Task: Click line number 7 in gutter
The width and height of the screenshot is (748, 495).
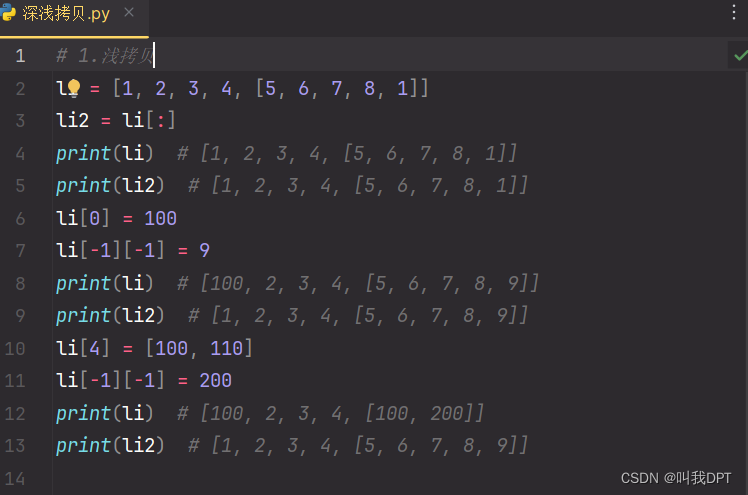Action: coord(20,251)
